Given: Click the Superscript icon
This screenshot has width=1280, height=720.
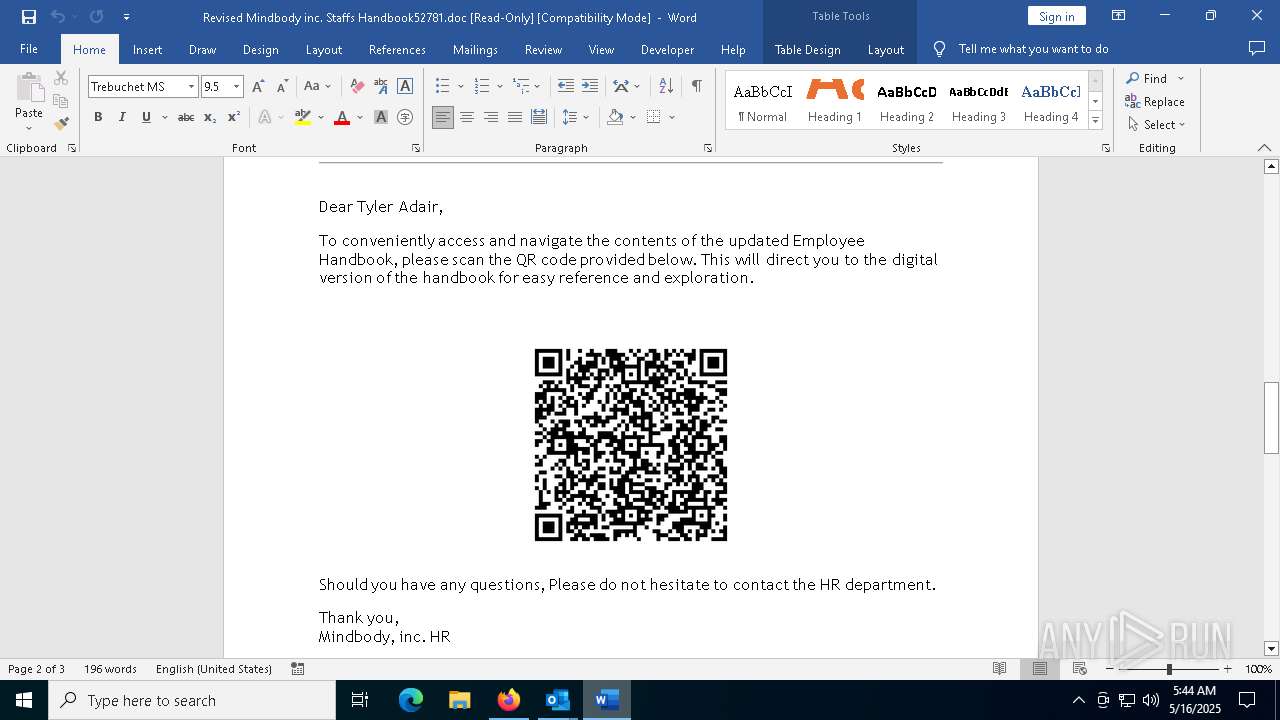Looking at the screenshot, I should [x=234, y=117].
